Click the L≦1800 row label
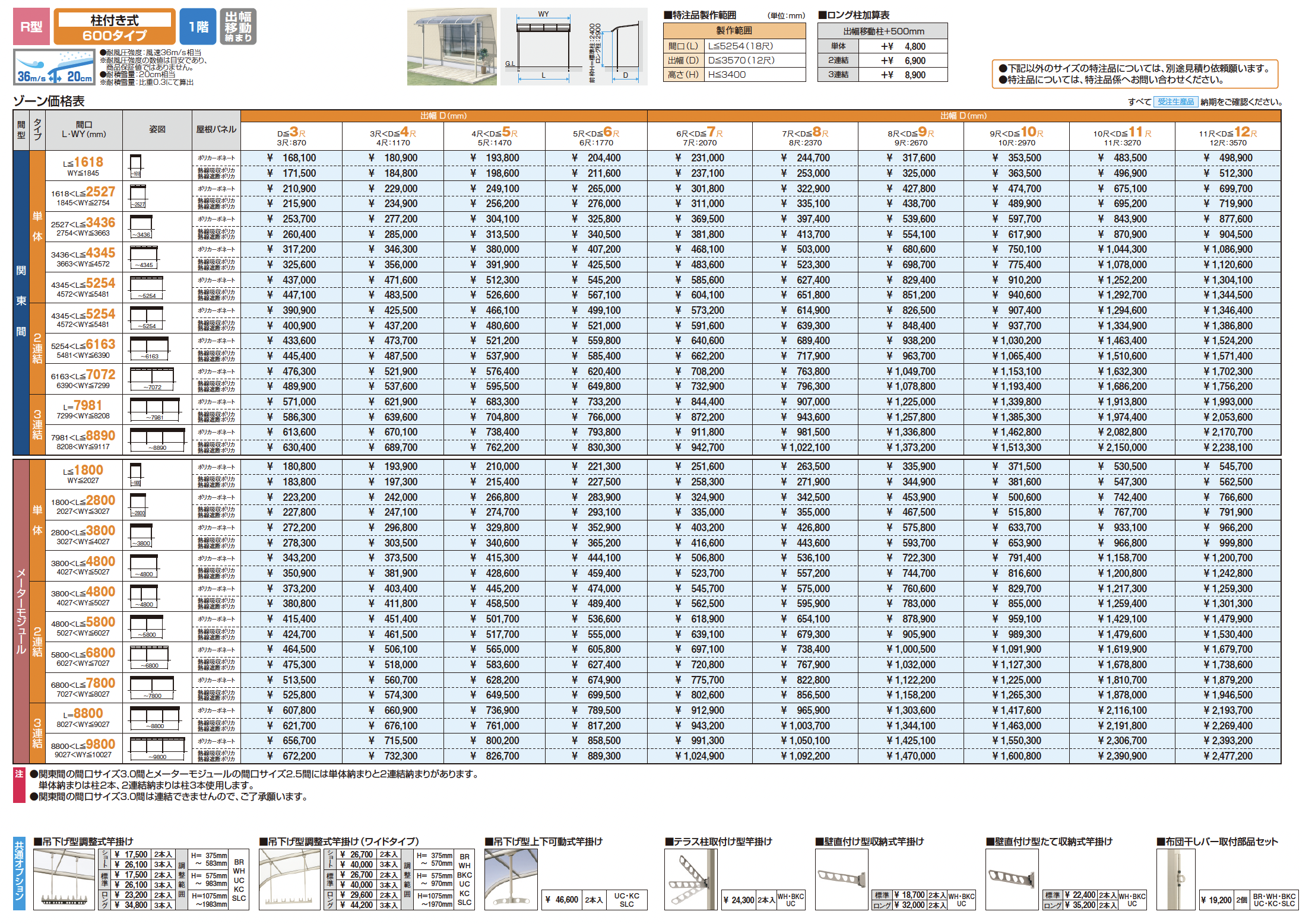 click(x=83, y=474)
